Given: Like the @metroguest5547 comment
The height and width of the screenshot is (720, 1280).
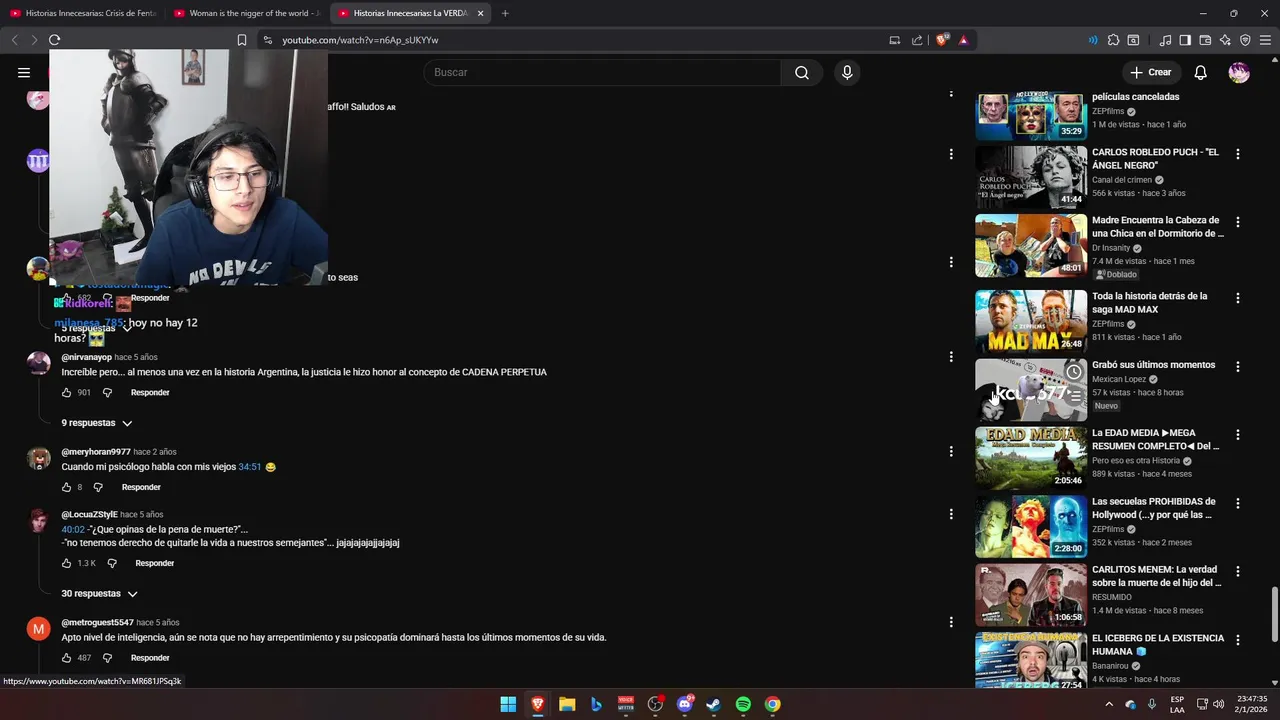Looking at the screenshot, I should pyautogui.click(x=67, y=658).
